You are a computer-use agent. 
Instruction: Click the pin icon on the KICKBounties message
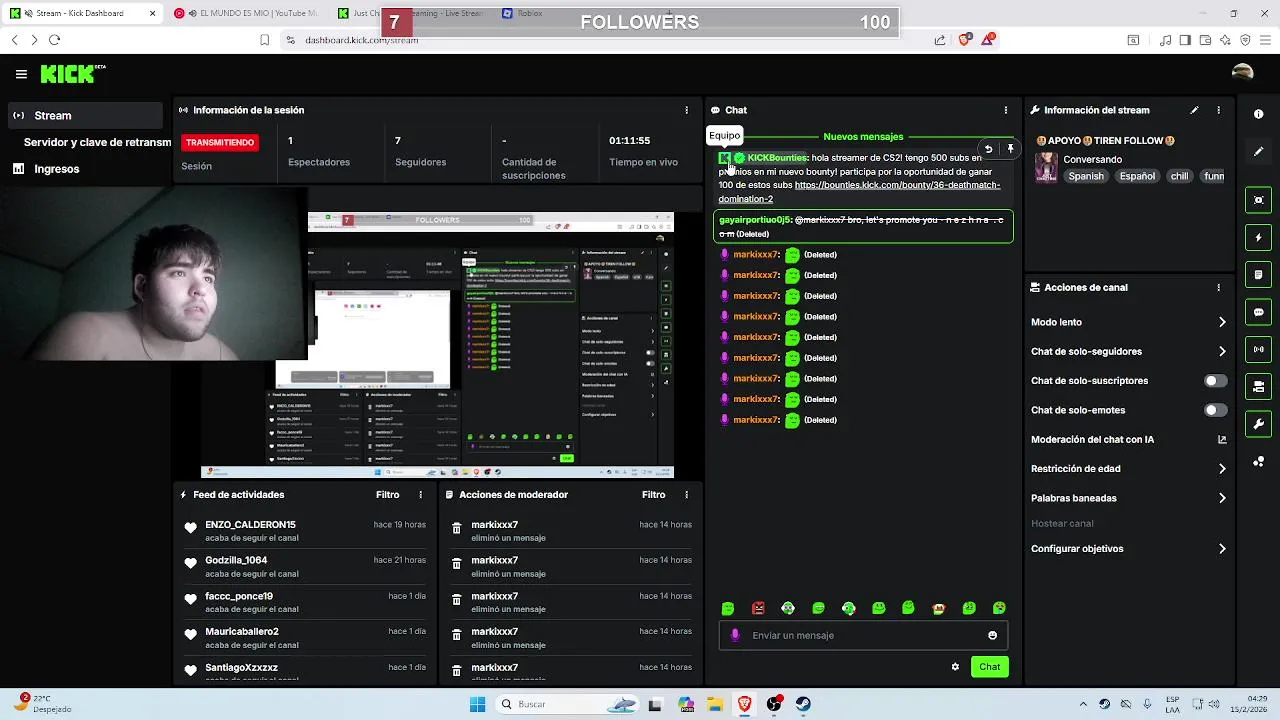click(1010, 149)
